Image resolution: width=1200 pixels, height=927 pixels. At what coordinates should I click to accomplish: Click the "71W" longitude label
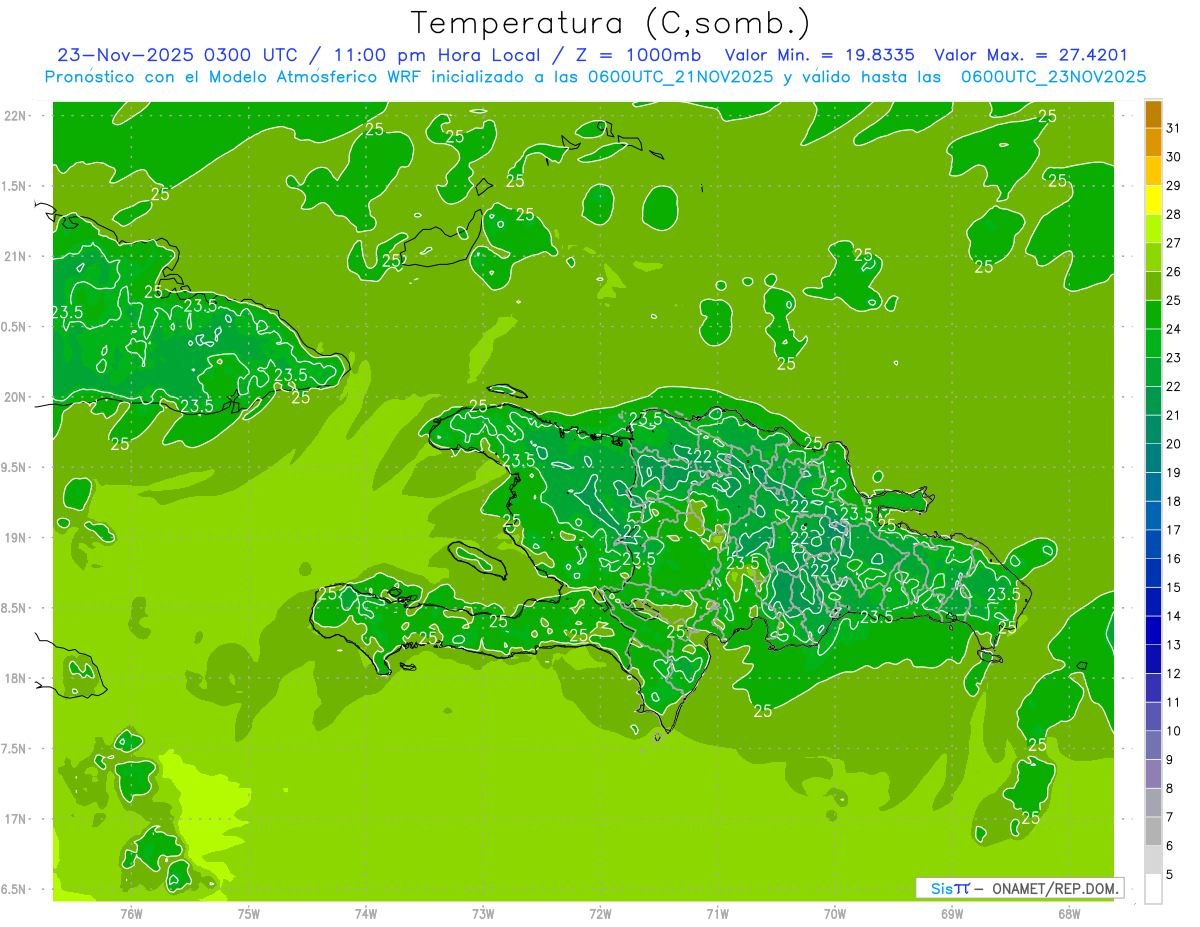tap(717, 913)
